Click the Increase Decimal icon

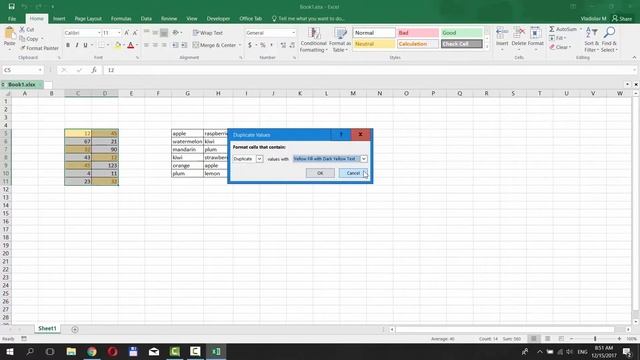283,45
